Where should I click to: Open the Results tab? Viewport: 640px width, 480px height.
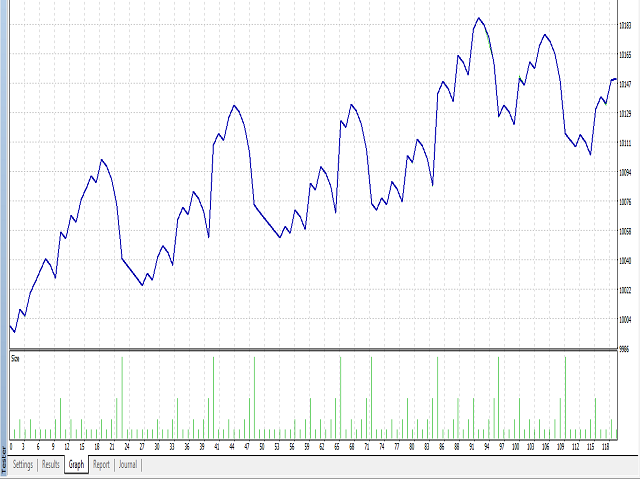click(x=51, y=464)
